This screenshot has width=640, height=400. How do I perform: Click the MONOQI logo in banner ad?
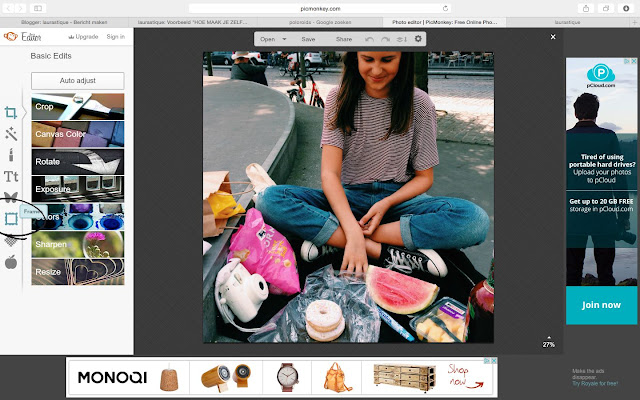(x=112, y=377)
